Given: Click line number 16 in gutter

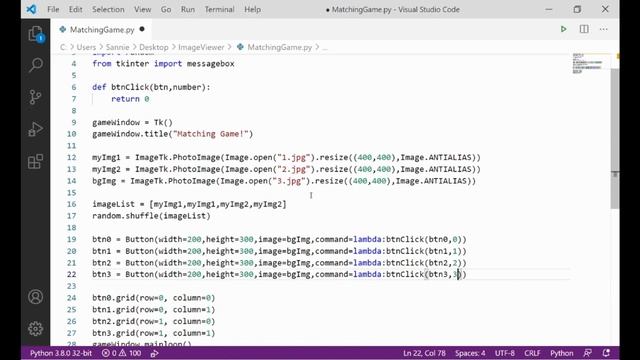Looking at the screenshot, I should [72, 204].
